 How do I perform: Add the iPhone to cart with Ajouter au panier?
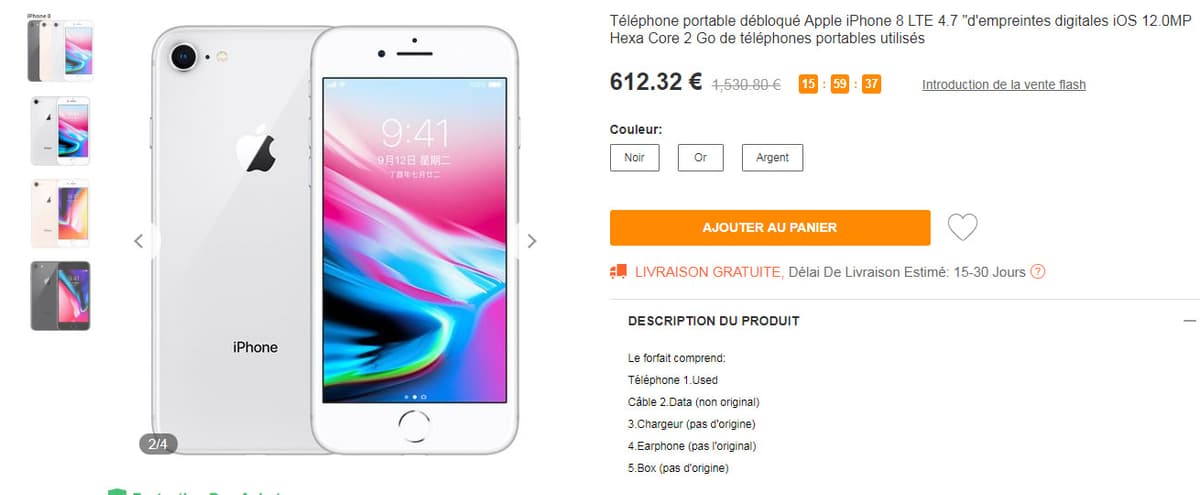tap(770, 228)
